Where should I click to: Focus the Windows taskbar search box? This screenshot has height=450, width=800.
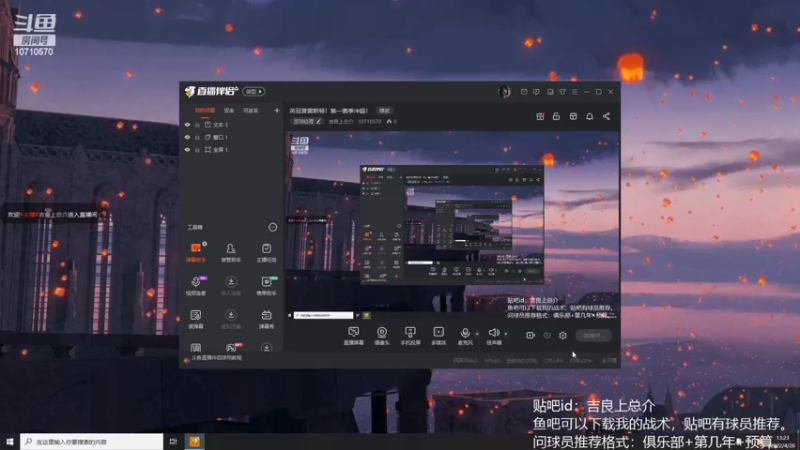pyautogui.click(x=92, y=442)
